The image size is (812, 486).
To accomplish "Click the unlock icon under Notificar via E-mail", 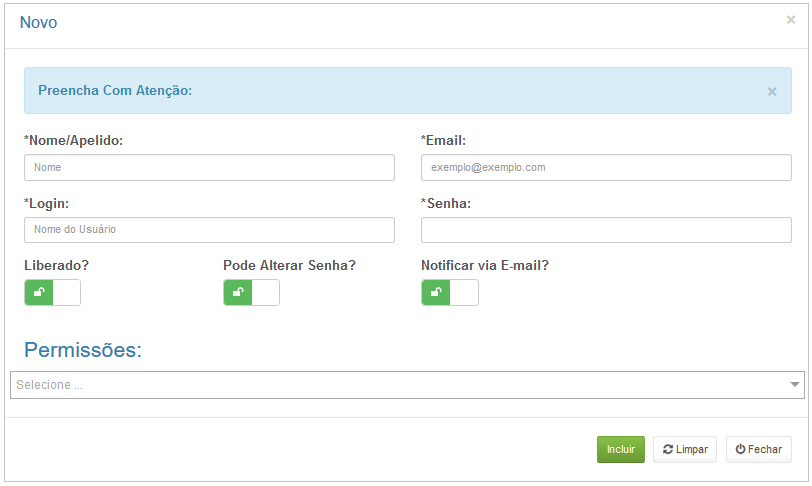I will [436, 292].
